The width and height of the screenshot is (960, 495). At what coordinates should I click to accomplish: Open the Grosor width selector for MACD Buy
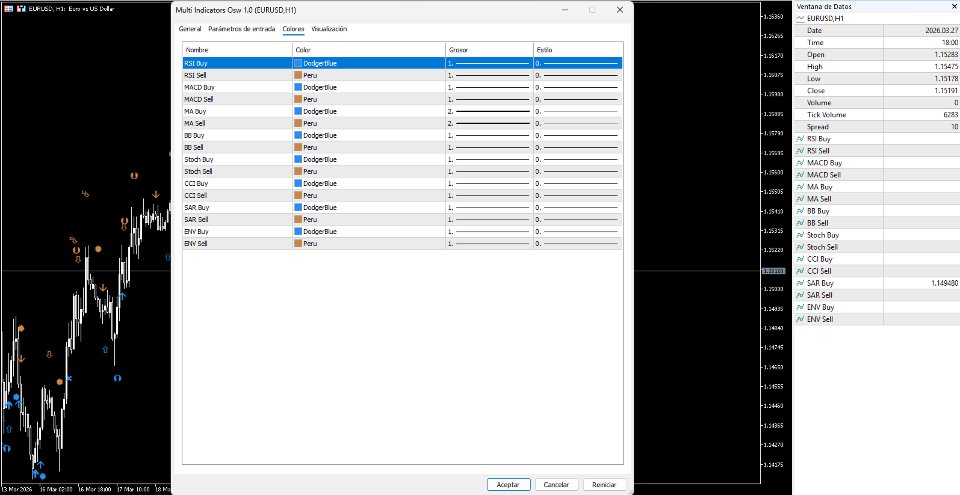pos(489,87)
